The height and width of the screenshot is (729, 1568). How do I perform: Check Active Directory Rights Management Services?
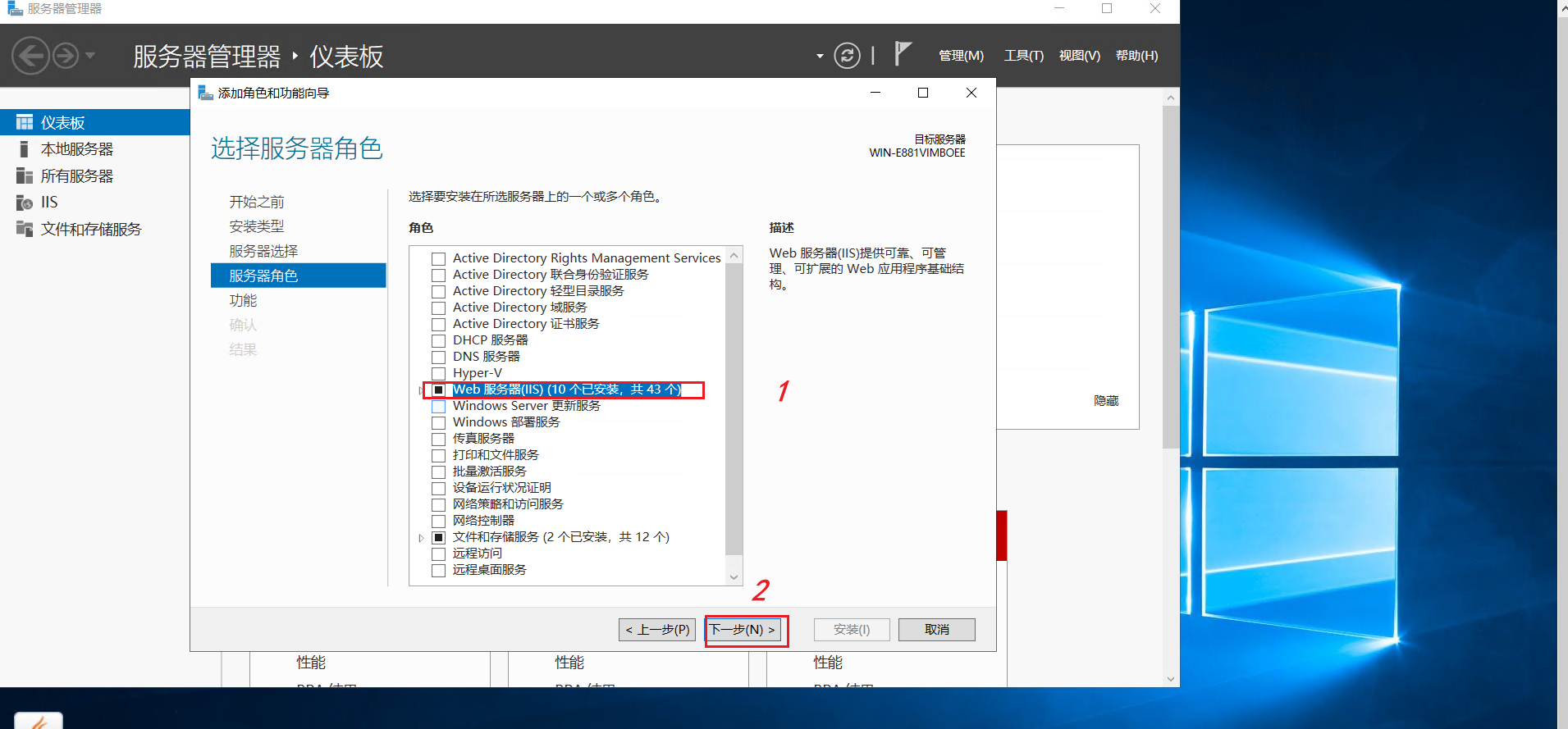(439, 258)
